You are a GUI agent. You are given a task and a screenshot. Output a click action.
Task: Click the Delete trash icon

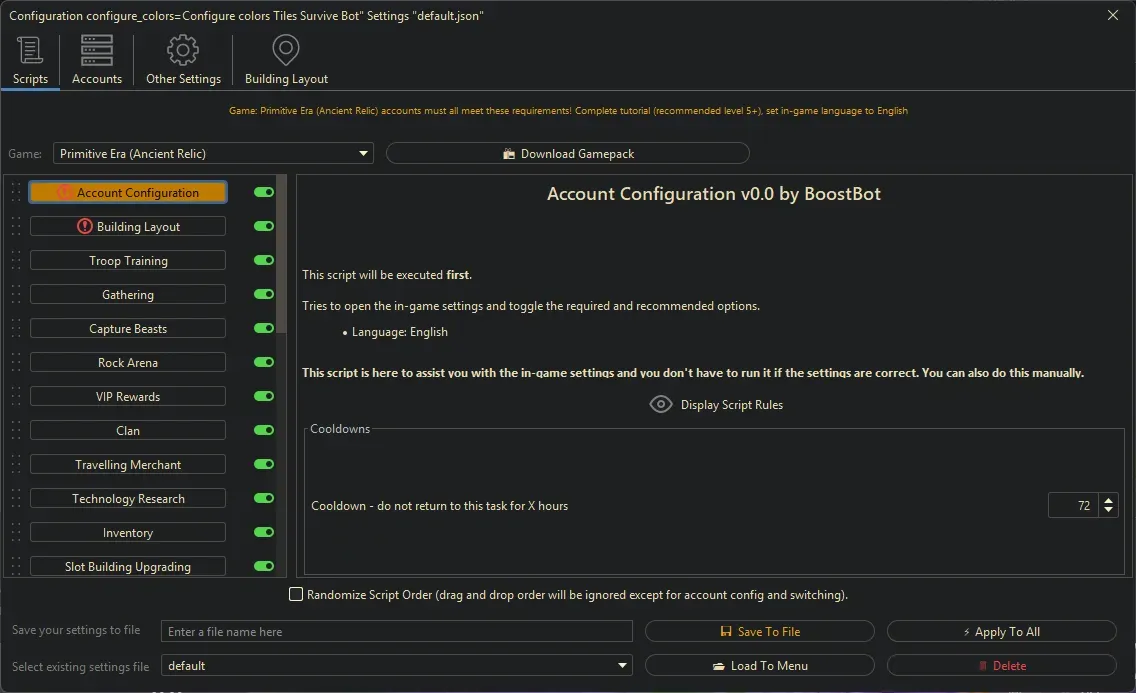click(x=982, y=665)
